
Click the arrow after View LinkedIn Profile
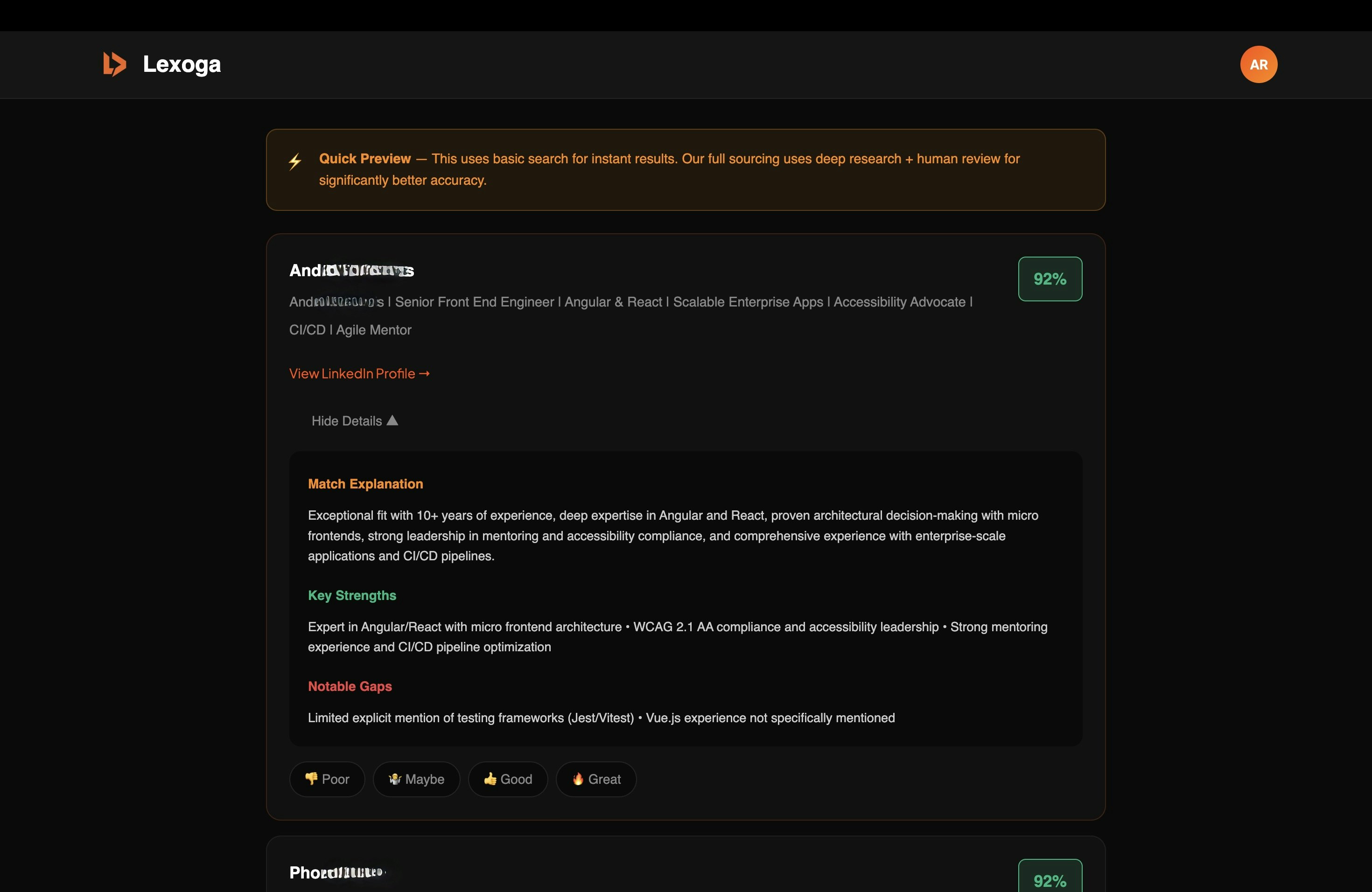pyautogui.click(x=424, y=374)
